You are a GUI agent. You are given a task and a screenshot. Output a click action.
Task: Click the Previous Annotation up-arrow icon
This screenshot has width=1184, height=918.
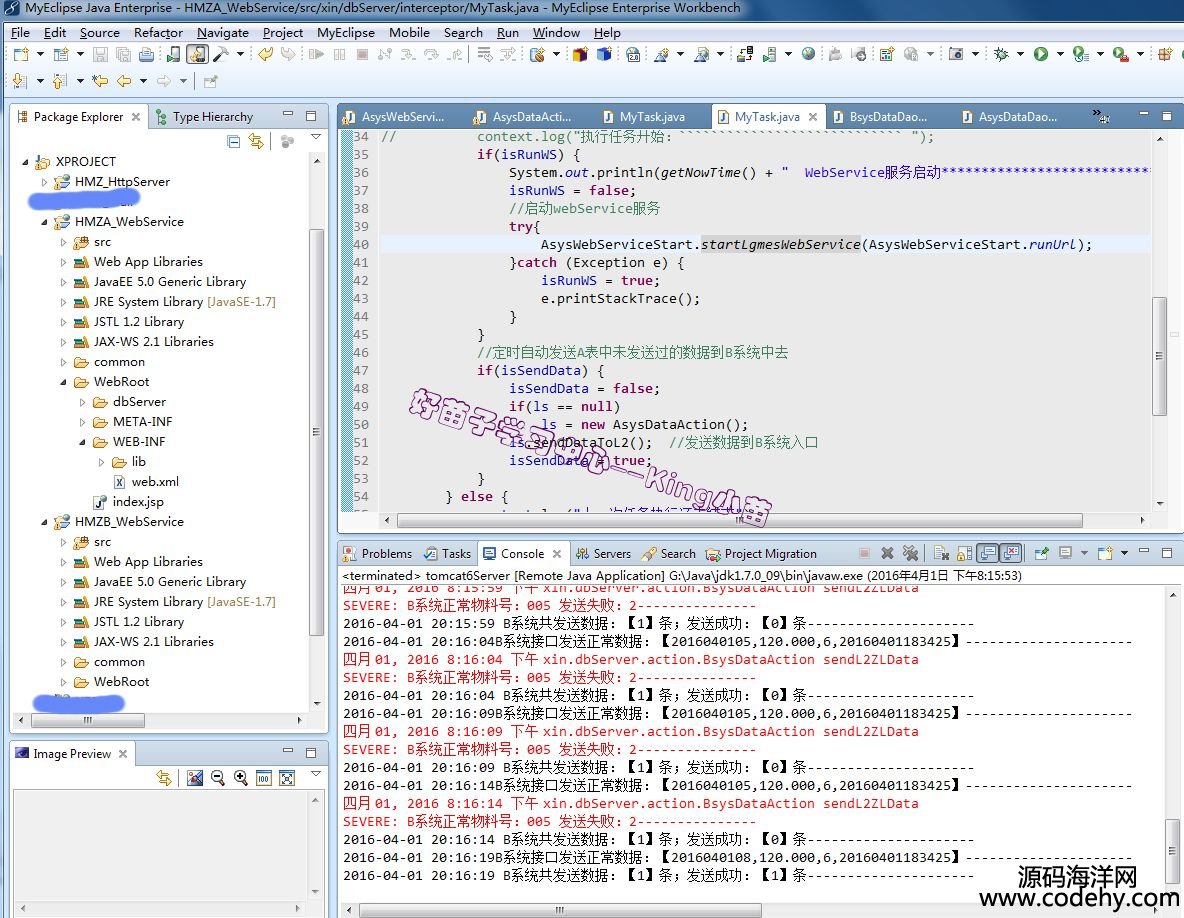[60, 81]
